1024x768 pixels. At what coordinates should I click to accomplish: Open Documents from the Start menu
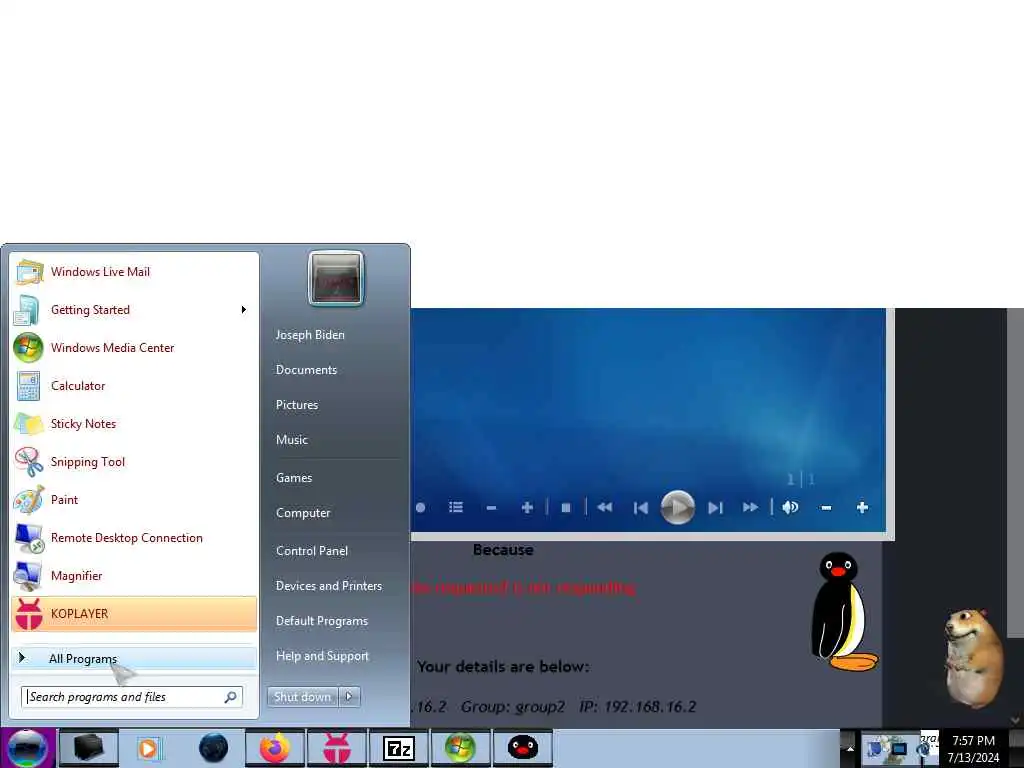click(x=306, y=370)
